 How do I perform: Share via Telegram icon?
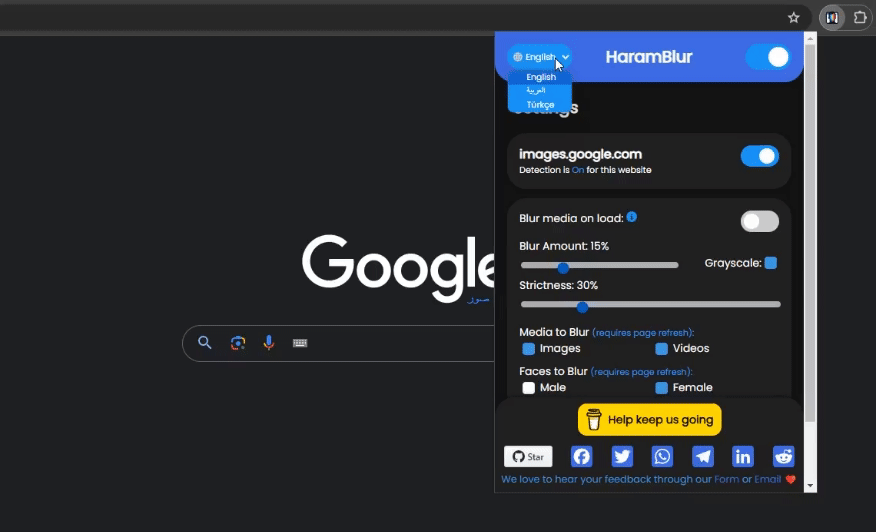702,457
